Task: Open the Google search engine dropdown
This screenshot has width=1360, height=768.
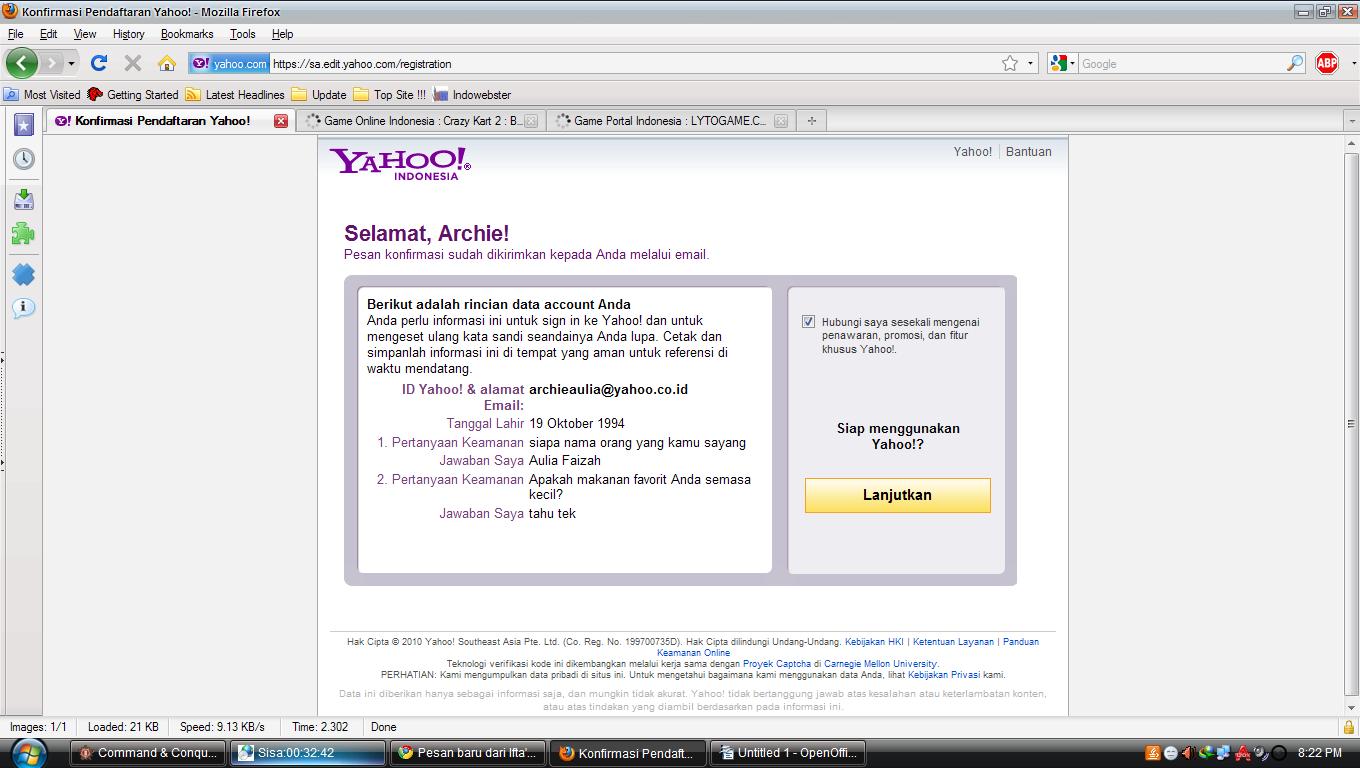Action: coord(1062,63)
